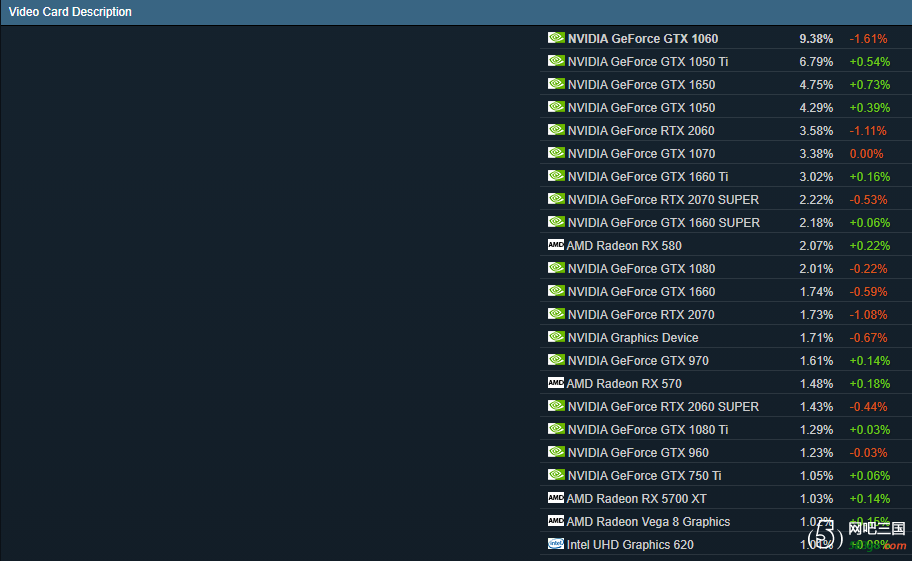Select the NVIDIA GeForce GTX 750 Ti name
The image size is (912, 561).
tap(644, 476)
